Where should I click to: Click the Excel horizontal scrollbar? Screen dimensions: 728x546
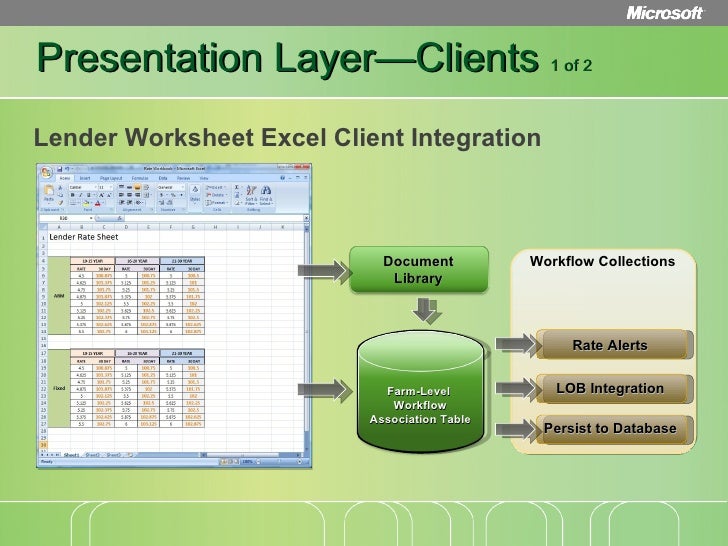pos(253,455)
